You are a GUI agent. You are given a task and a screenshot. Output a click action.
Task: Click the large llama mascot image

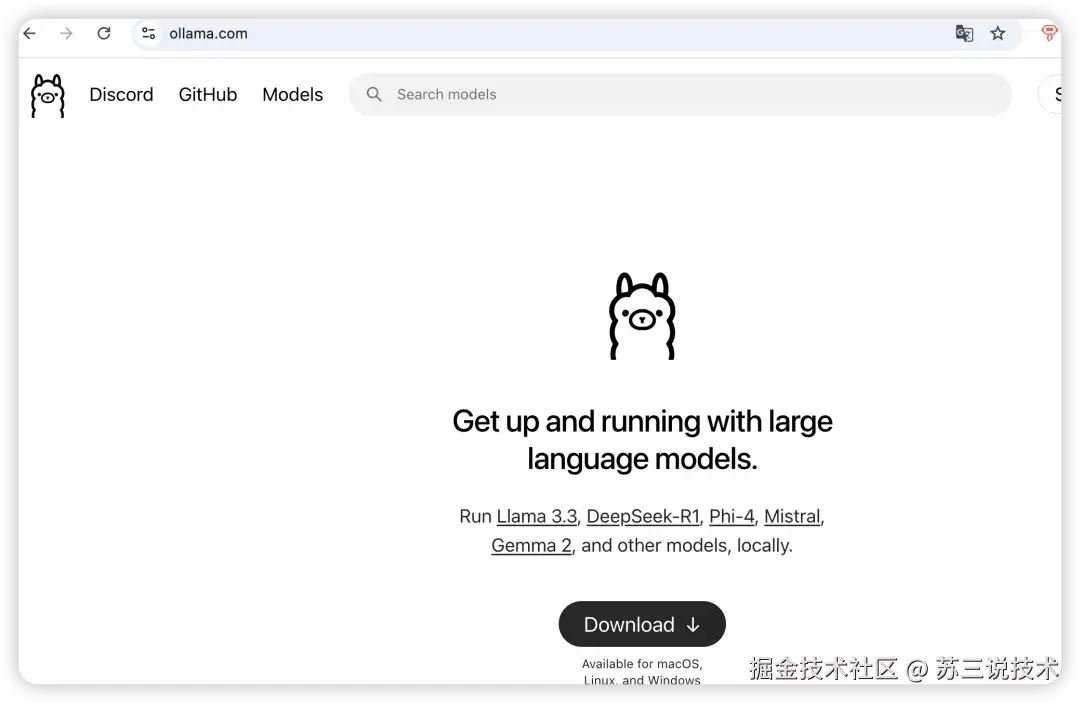click(x=642, y=316)
